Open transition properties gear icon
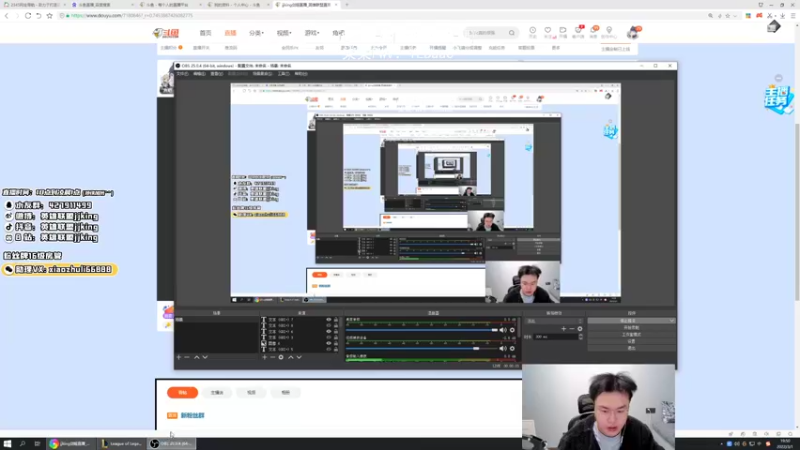800x450 pixels. (x=580, y=329)
